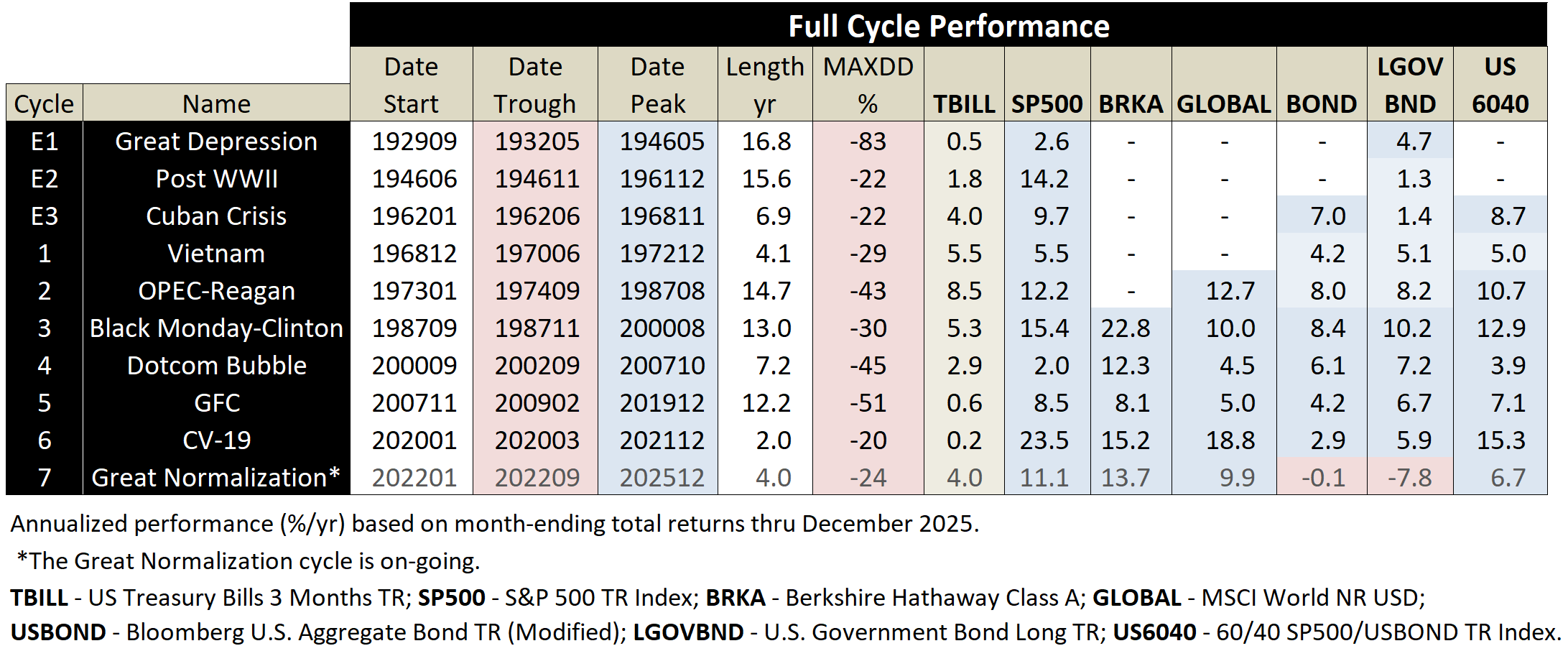Screen dimensions: 1568x651
Task: Click the E3 cycle label cell
Action: pos(45,216)
